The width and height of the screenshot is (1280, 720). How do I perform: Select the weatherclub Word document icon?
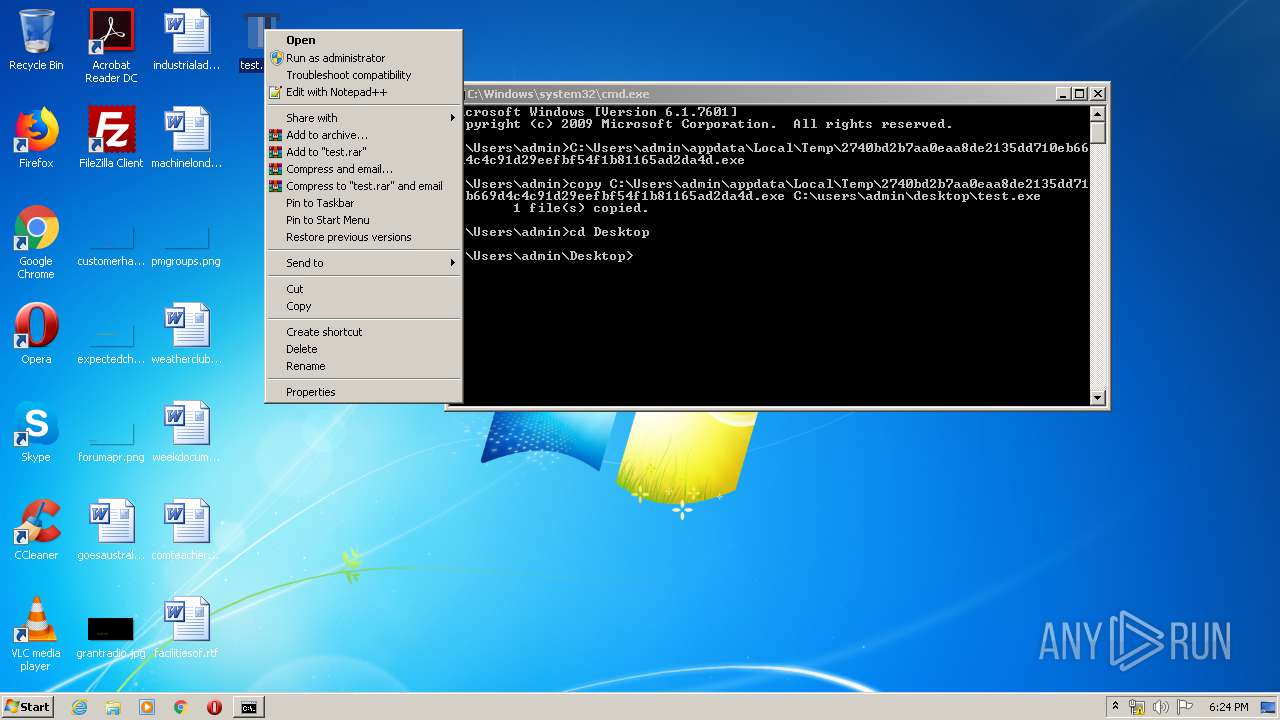pyautogui.click(x=186, y=334)
